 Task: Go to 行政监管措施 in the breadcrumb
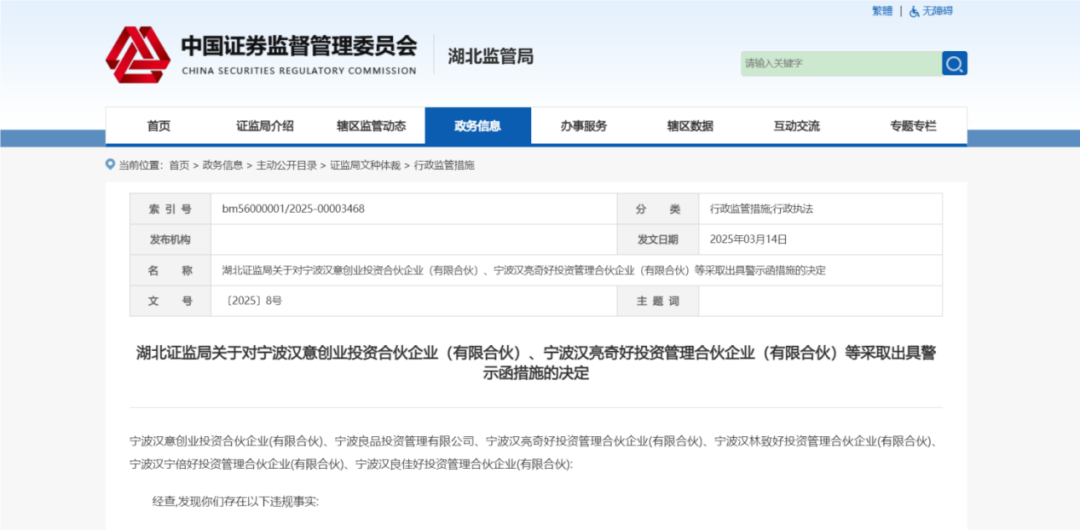click(x=444, y=165)
